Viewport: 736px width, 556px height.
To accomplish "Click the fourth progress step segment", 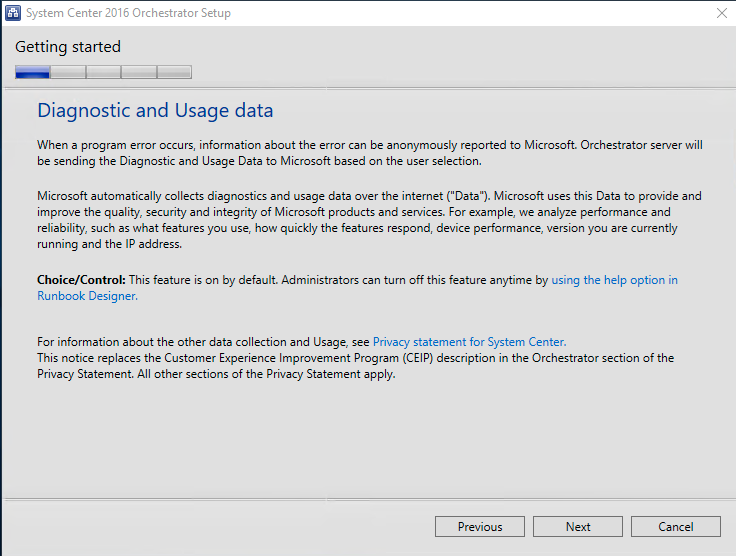I will point(138,72).
